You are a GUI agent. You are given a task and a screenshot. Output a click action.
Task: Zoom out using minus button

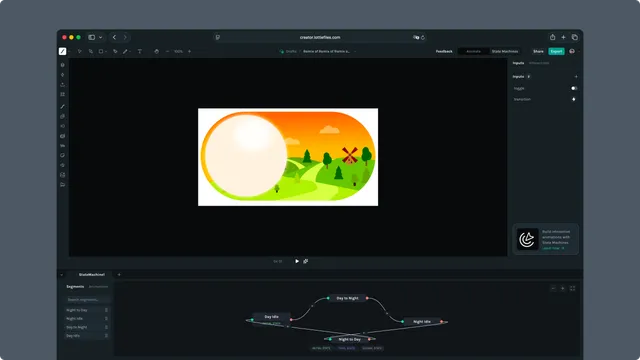167,51
